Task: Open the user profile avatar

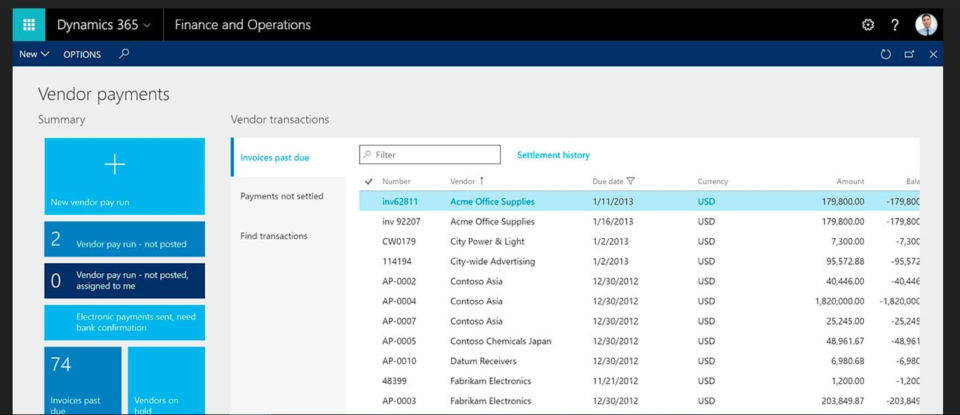Action: point(926,25)
